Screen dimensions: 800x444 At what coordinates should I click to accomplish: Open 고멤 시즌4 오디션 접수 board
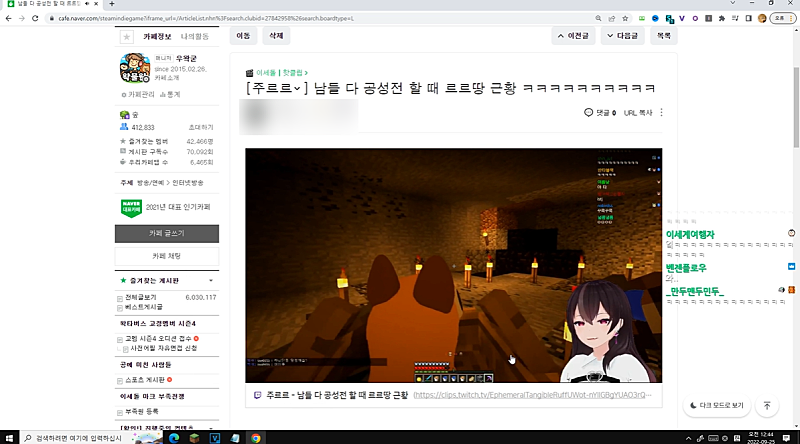tap(158, 339)
